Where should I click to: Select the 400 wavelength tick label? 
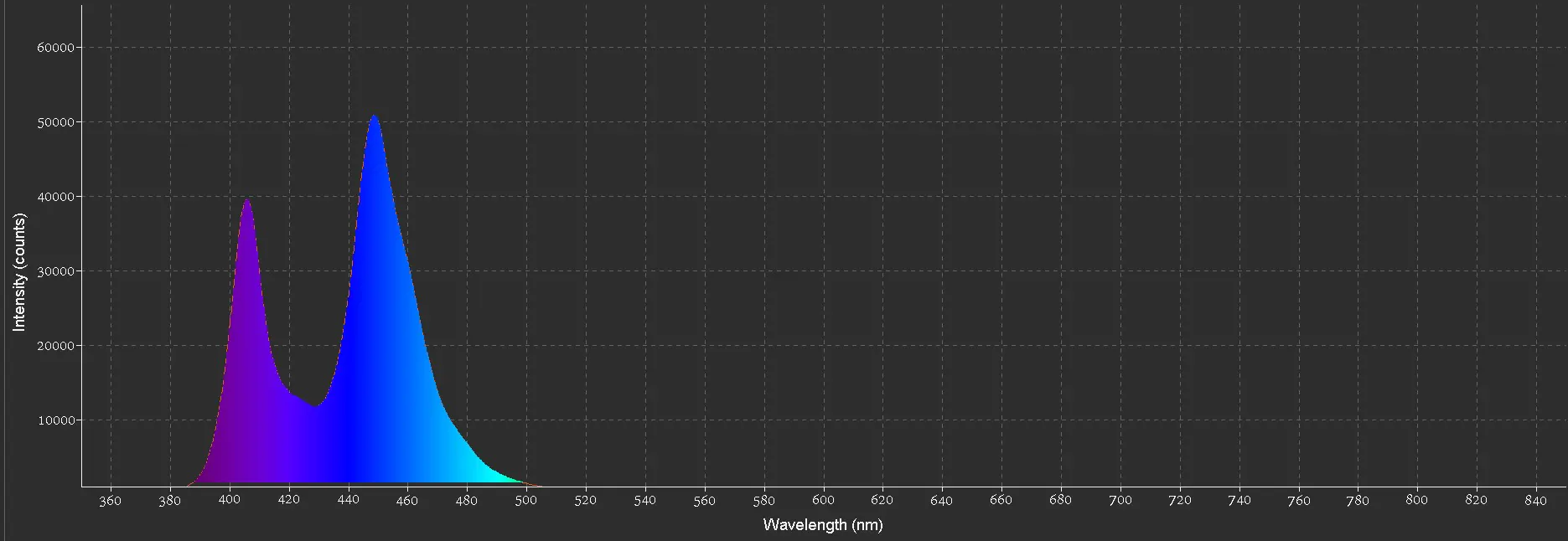coord(229,501)
